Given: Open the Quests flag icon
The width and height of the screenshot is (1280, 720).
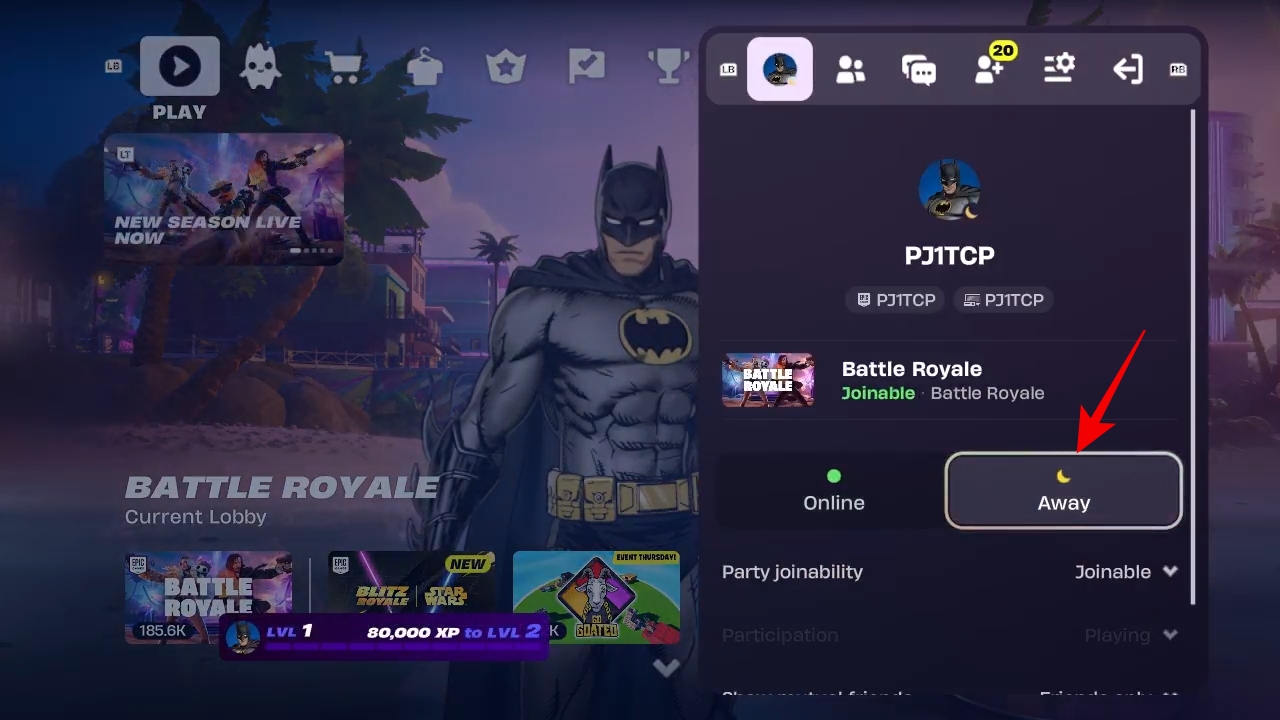Looking at the screenshot, I should (x=587, y=68).
